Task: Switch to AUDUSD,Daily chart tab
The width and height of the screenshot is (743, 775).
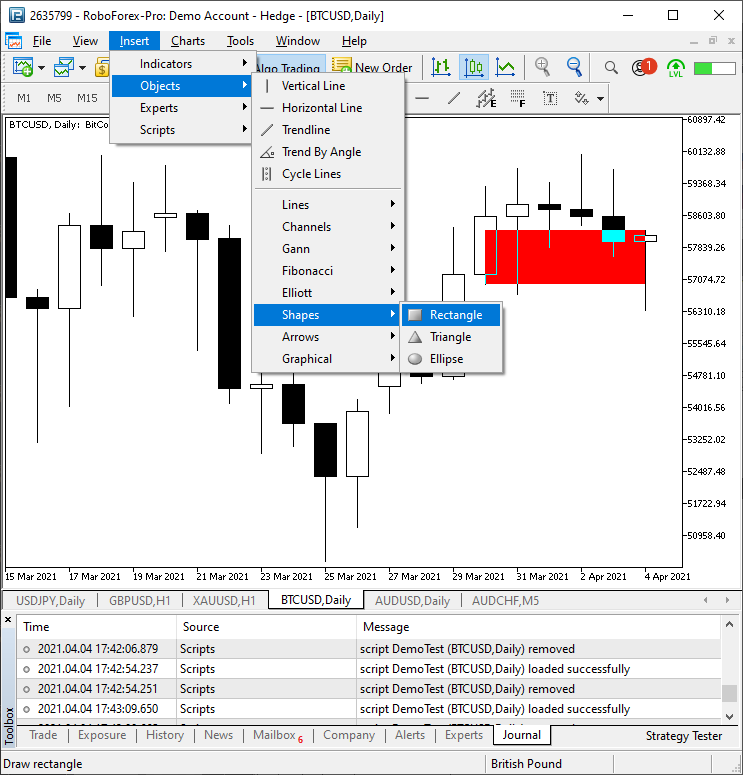Action: (412, 601)
